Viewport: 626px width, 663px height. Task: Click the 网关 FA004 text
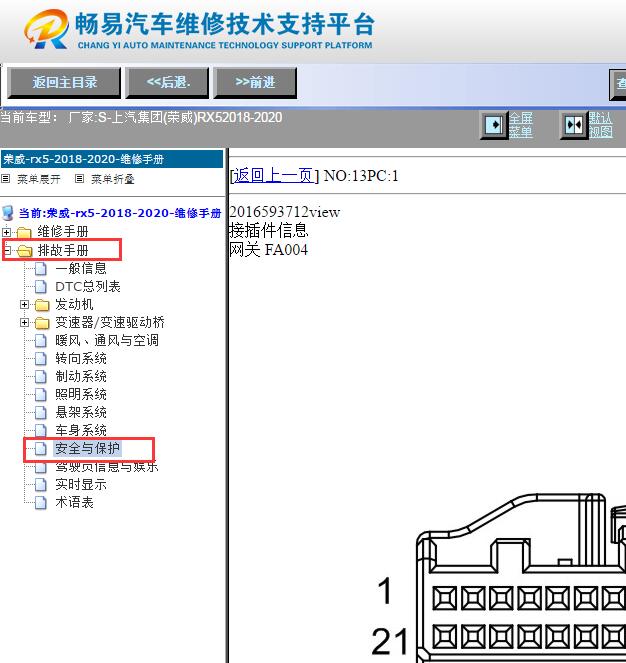coord(269,250)
